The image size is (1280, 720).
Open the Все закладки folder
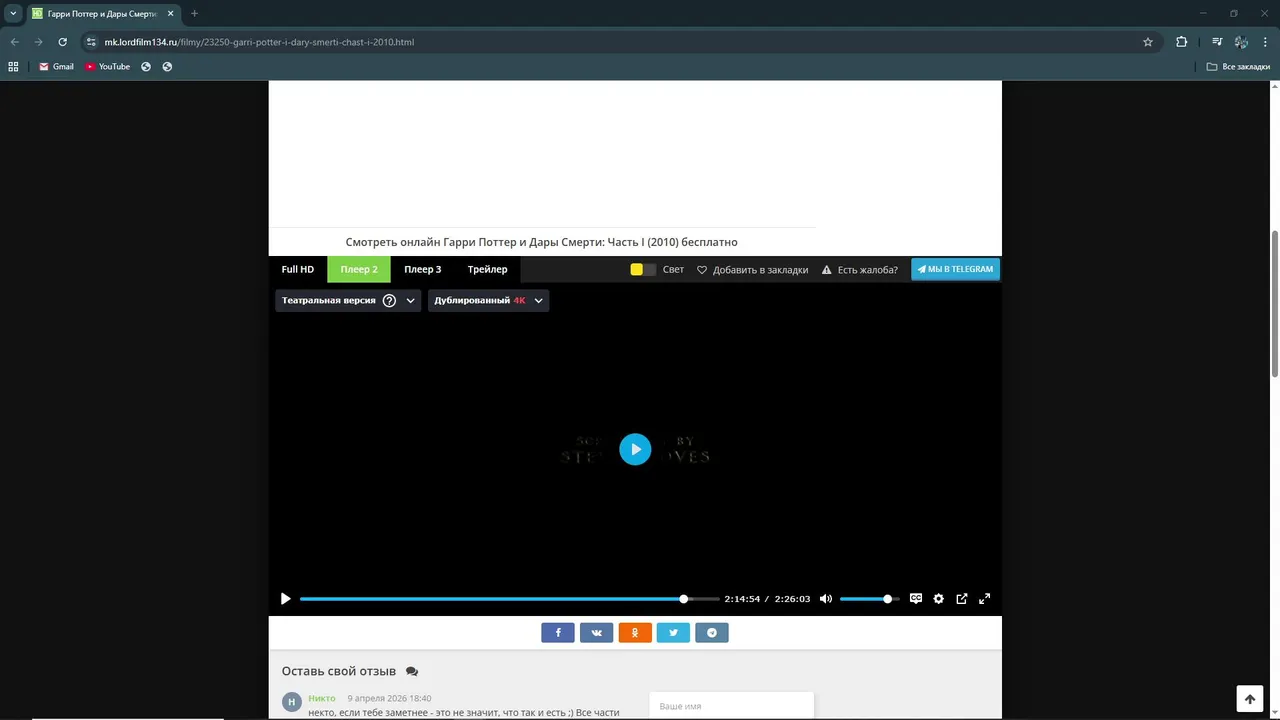pos(1238,67)
